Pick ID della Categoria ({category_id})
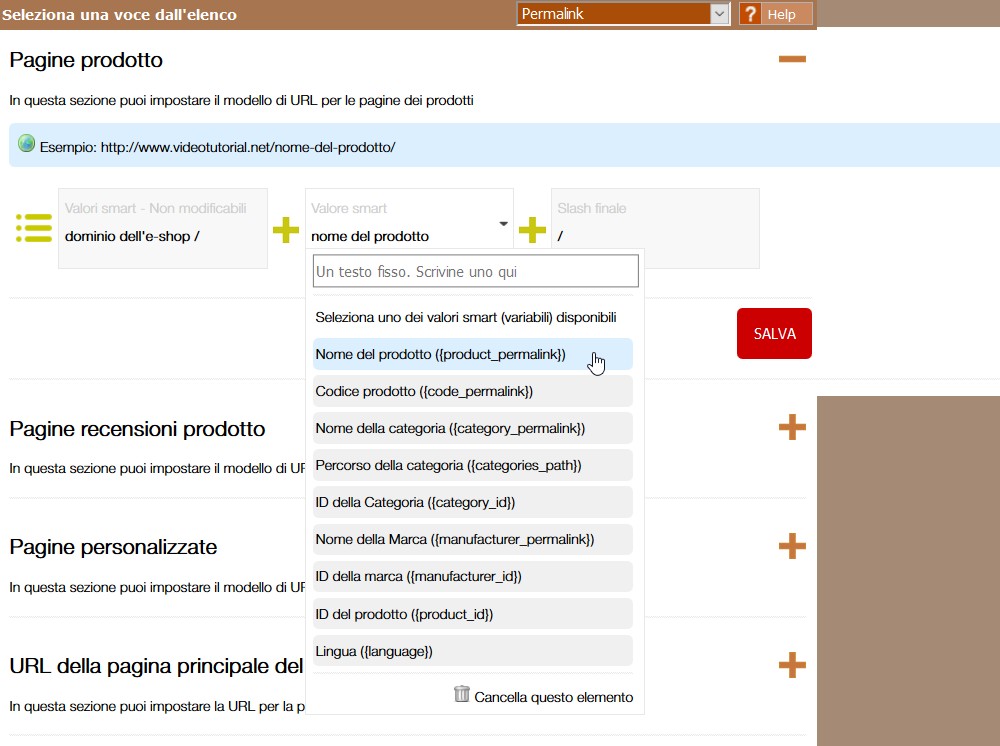This screenshot has height=746, width=1000. 473,502
